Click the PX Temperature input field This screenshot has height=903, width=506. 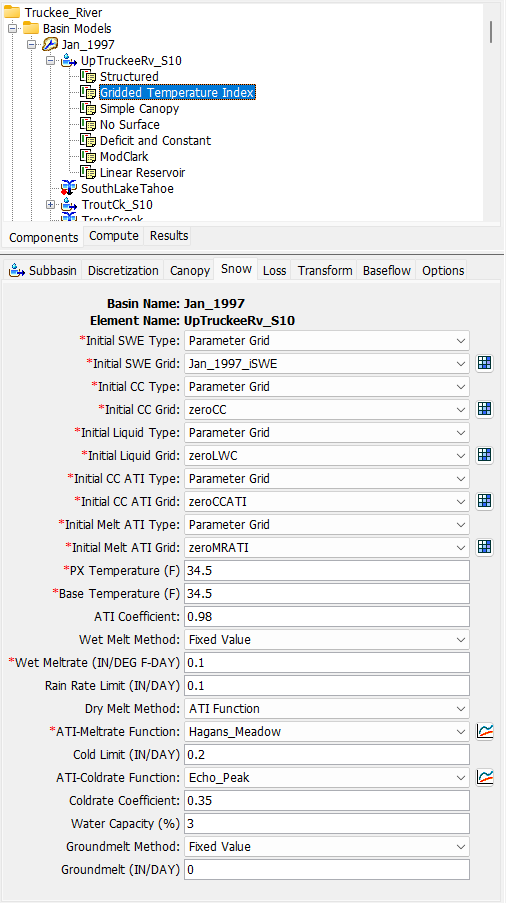coord(327,571)
